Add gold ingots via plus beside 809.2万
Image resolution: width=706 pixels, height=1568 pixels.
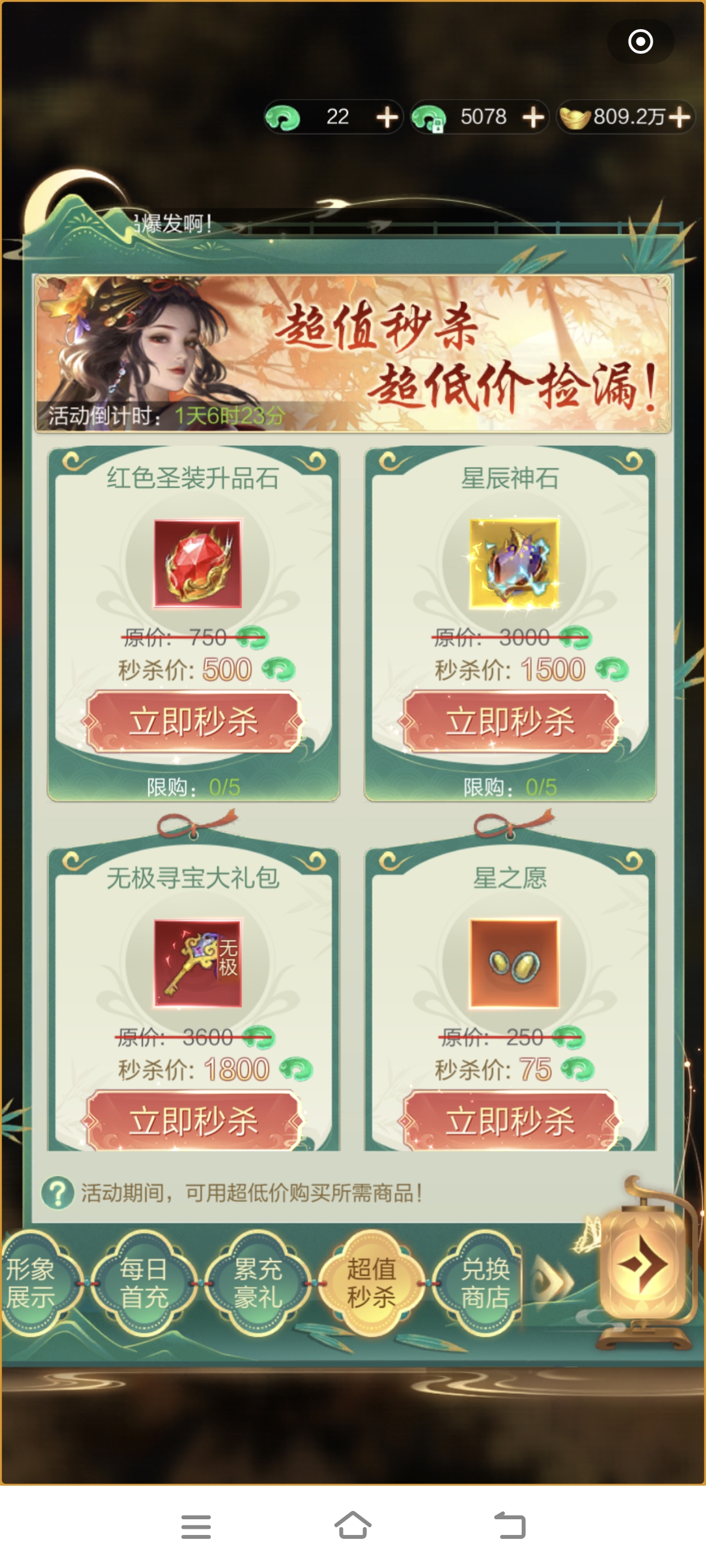tap(679, 117)
